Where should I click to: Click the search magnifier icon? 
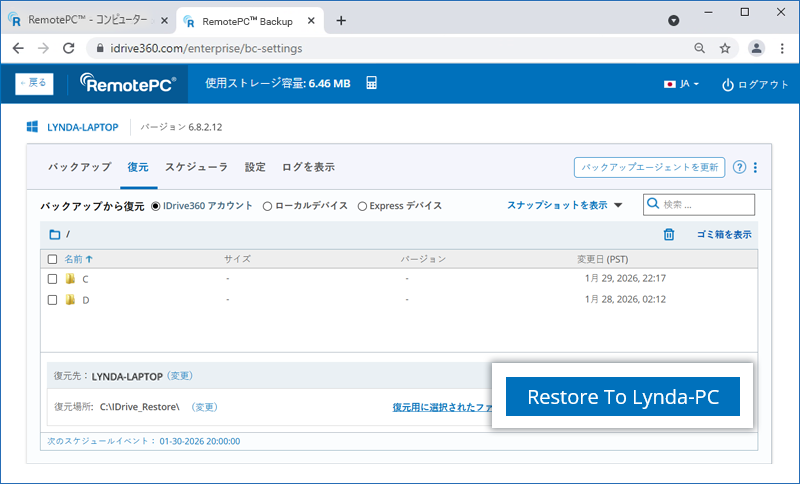653,204
